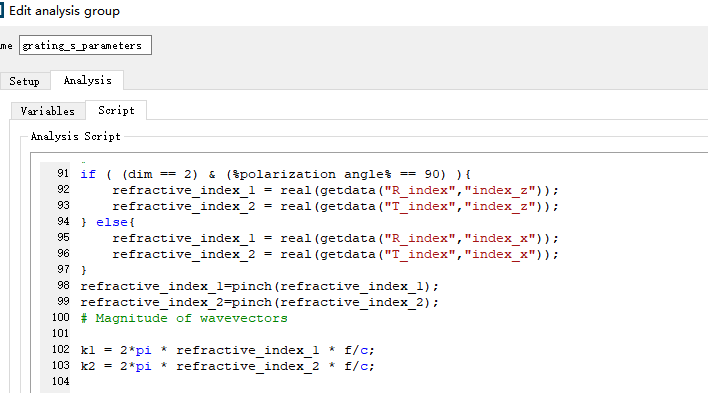Viewport: 708px width, 393px height.
Task: Click line 99 'refractive_index_2=pinch' statement
Action: (259, 302)
